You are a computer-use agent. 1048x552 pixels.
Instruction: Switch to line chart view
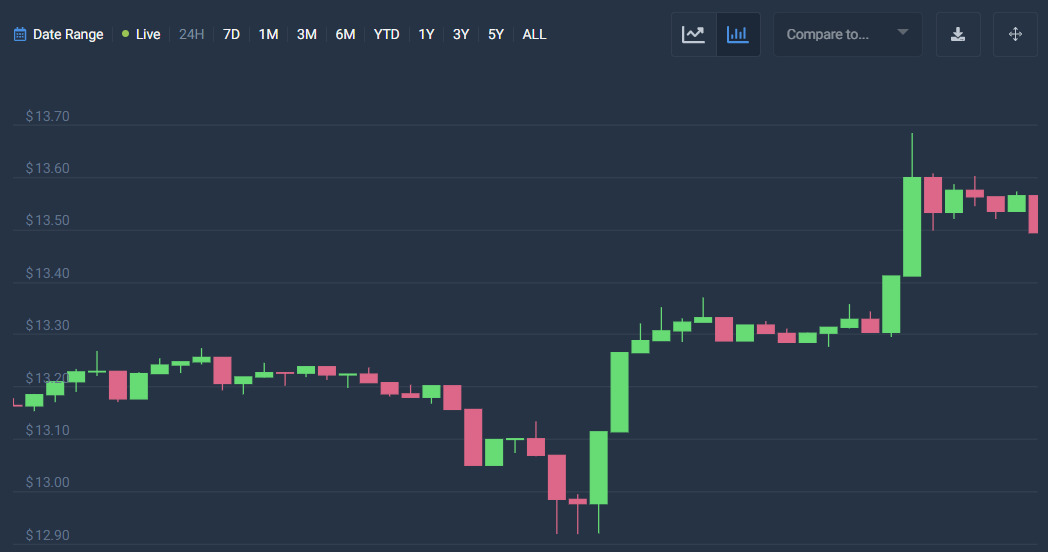coord(693,34)
